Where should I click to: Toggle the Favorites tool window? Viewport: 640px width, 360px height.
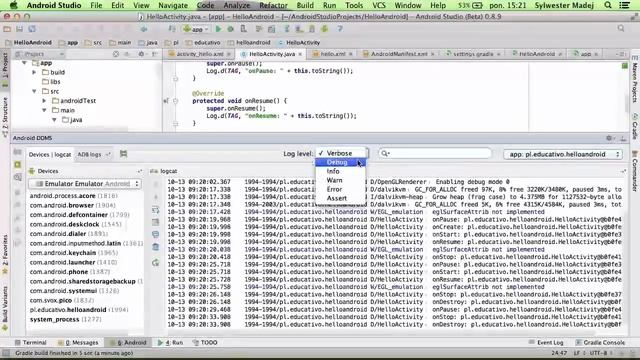(x=5, y=253)
